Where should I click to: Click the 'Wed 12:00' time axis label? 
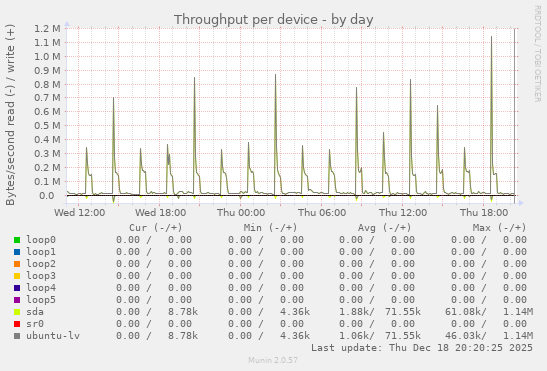[80, 213]
